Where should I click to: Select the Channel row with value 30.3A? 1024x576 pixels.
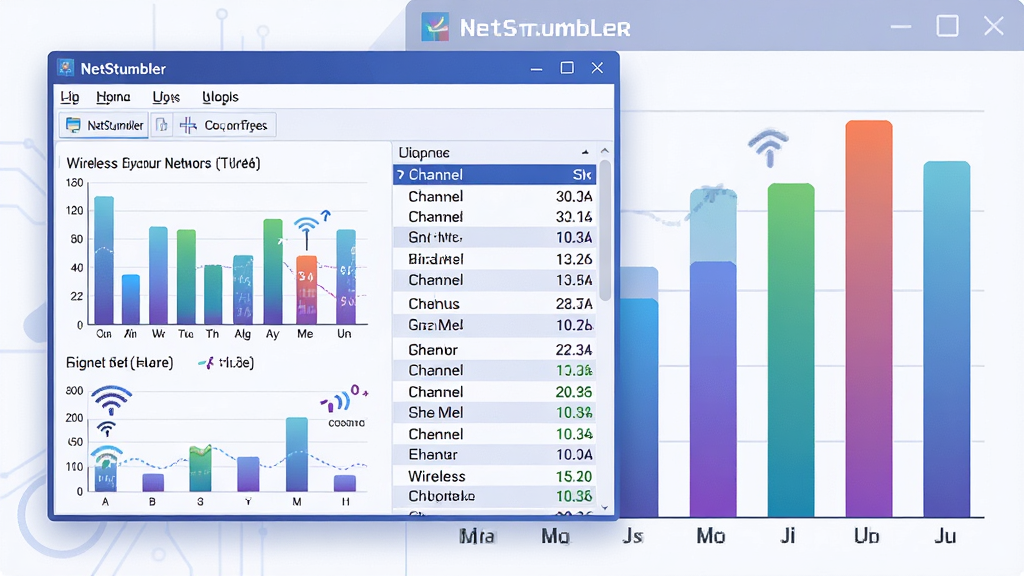pyautogui.click(x=494, y=196)
